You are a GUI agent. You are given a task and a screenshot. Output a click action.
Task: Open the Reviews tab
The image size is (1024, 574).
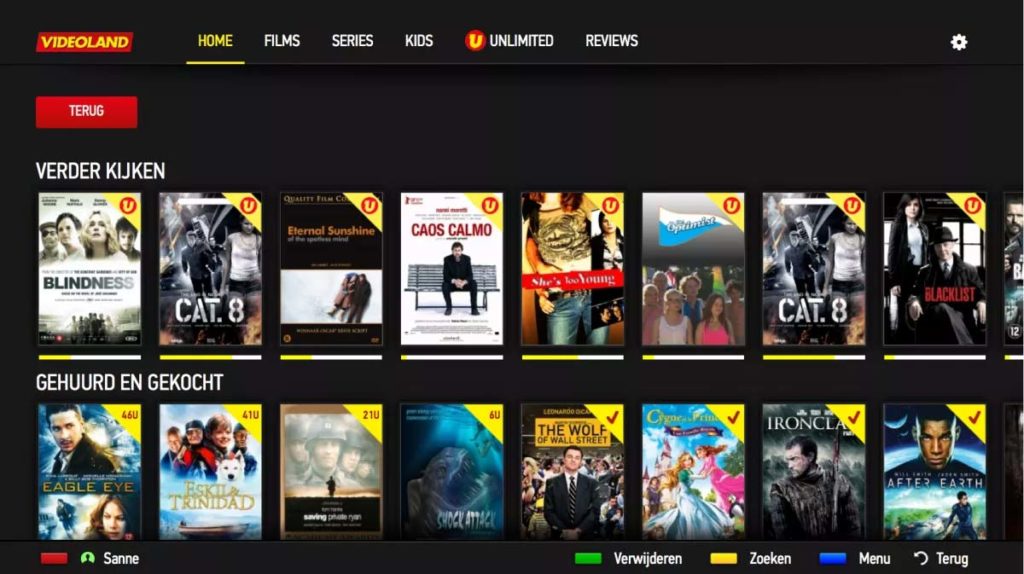click(x=611, y=40)
